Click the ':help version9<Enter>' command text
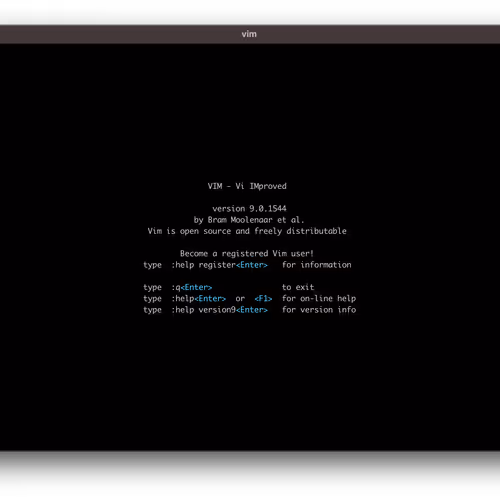This screenshot has width=500, height=500. [x=219, y=310]
